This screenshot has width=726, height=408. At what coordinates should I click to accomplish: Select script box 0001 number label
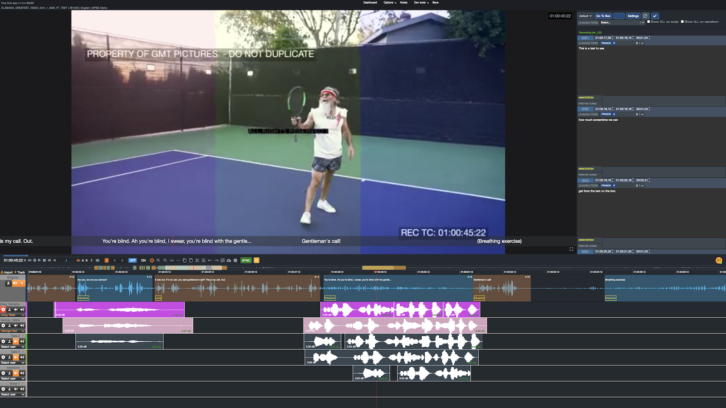tap(585, 38)
